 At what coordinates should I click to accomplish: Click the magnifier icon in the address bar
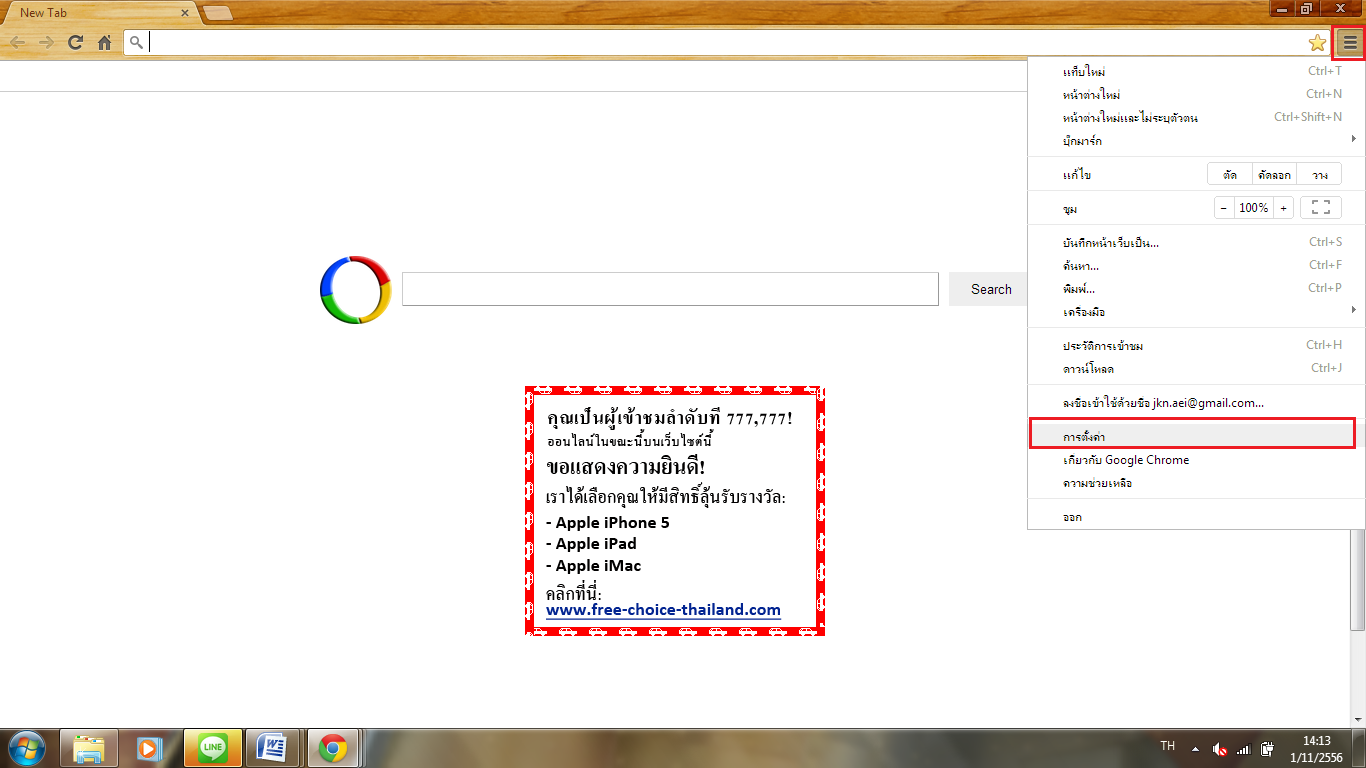point(137,42)
